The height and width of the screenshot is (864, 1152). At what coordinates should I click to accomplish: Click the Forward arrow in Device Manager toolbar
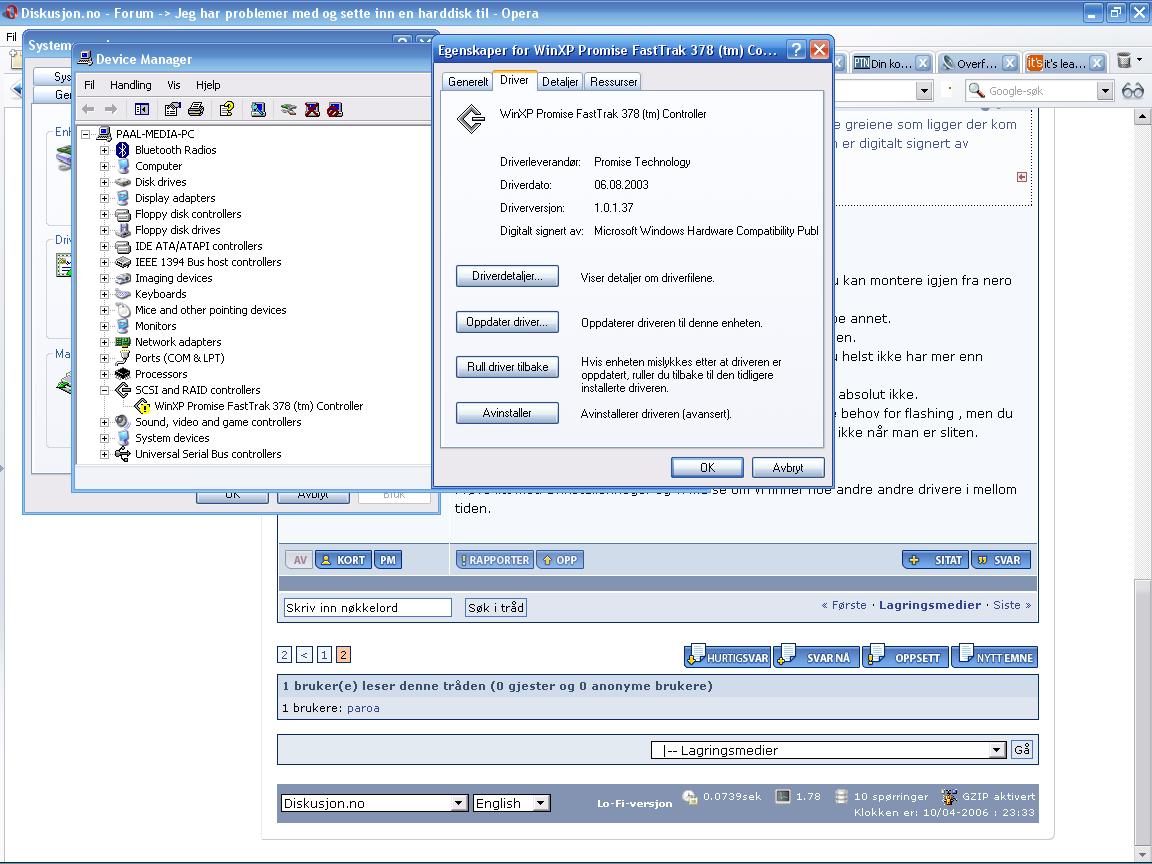(111, 109)
